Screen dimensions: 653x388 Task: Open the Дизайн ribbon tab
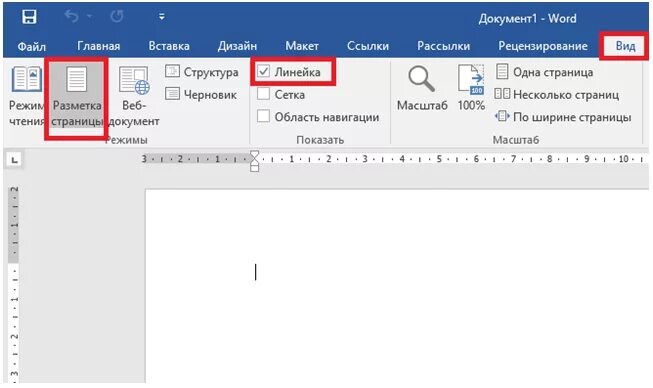click(237, 46)
